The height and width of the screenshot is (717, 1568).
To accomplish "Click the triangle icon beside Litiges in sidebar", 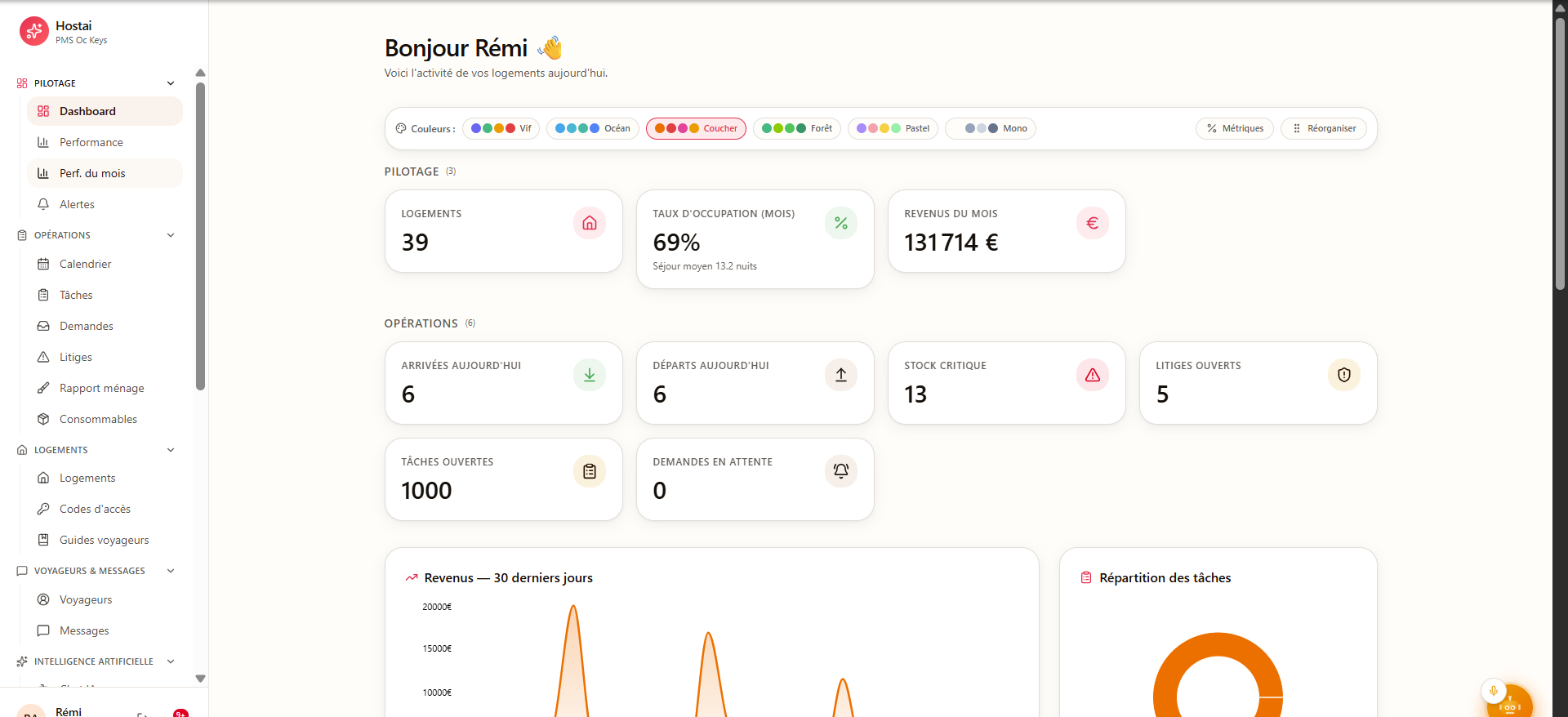I will coord(43,357).
